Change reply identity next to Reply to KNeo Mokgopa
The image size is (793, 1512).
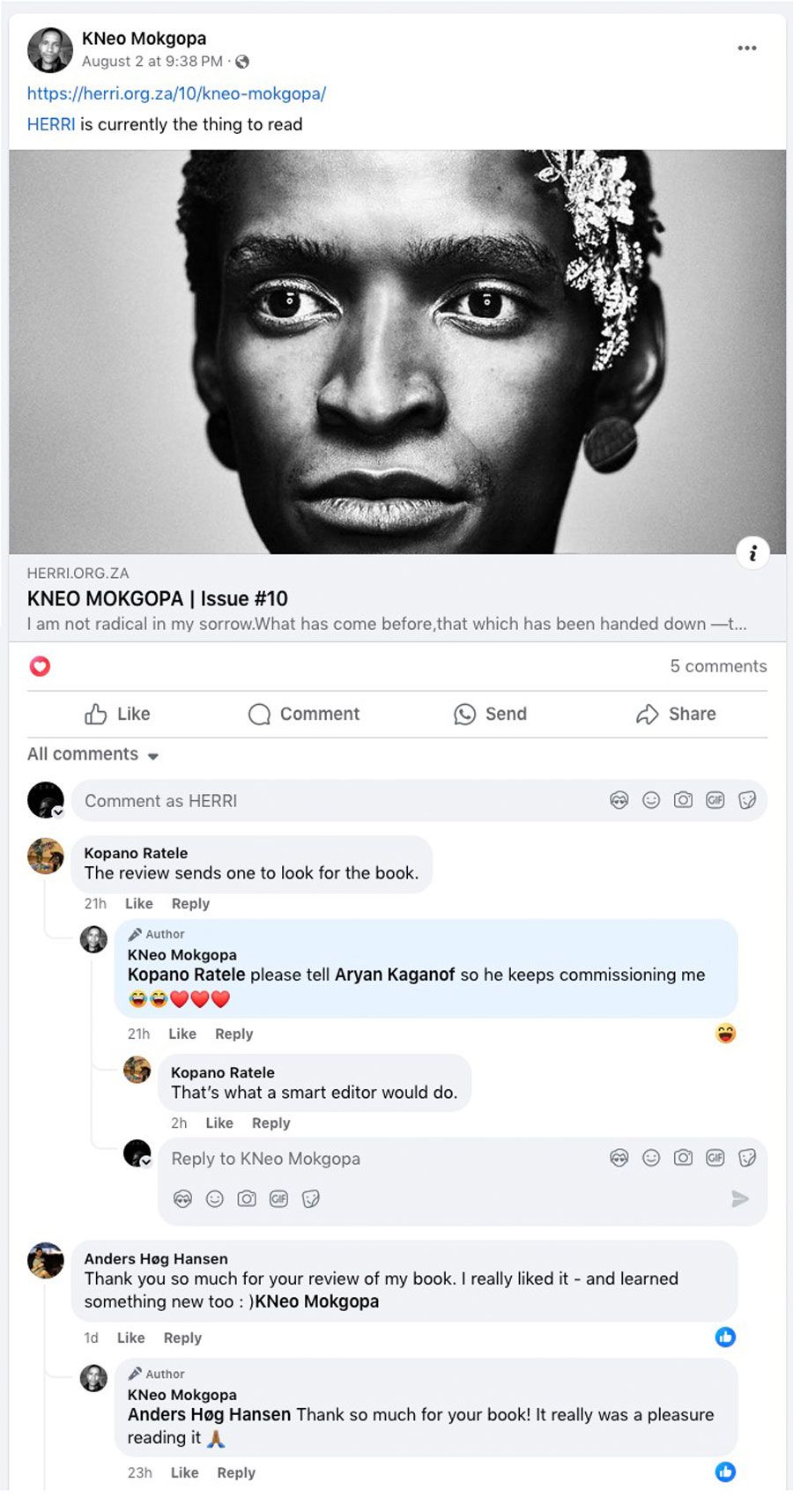click(146, 1162)
